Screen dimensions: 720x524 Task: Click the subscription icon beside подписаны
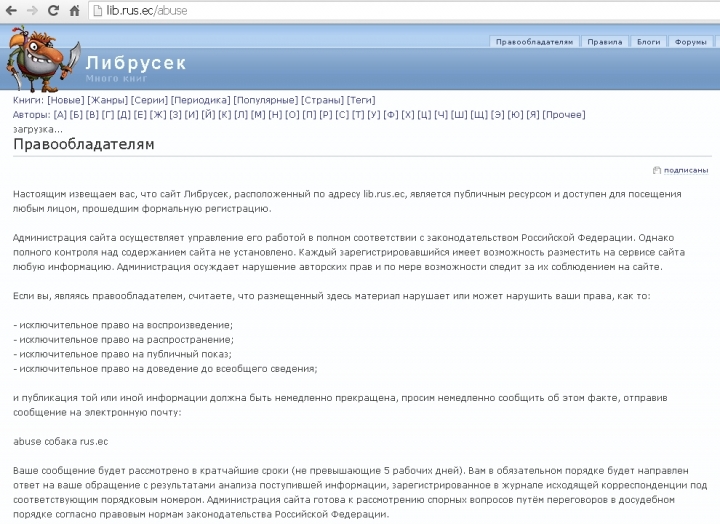tap(657, 170)
